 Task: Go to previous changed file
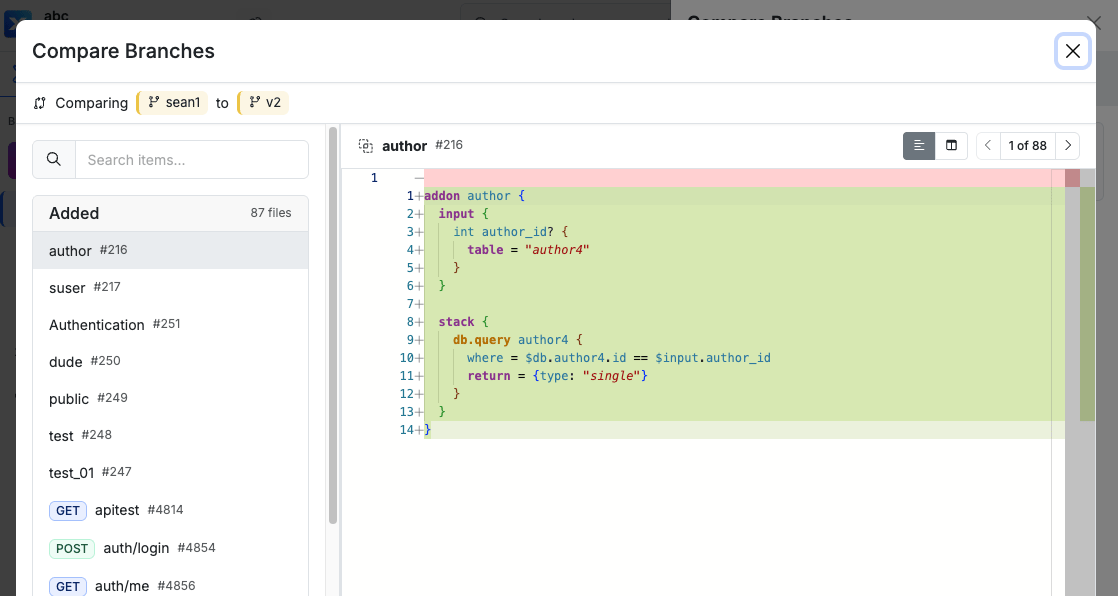[x=988, y=145]
